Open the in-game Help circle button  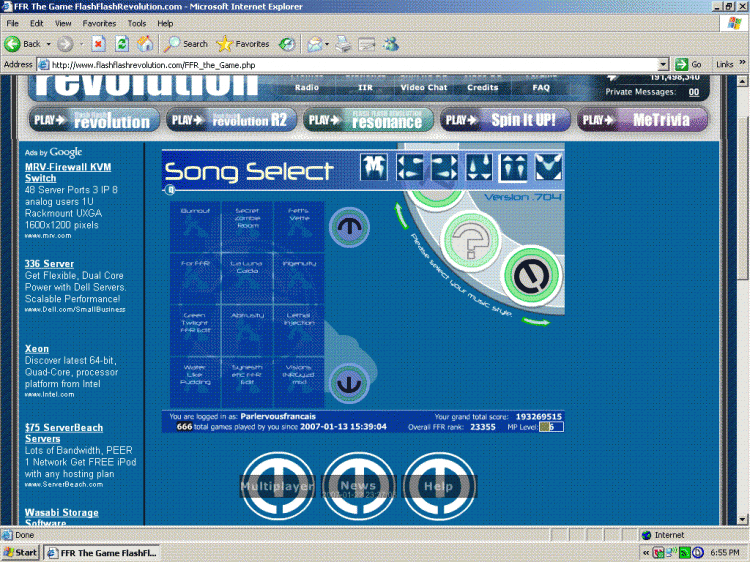click(439, 486)
